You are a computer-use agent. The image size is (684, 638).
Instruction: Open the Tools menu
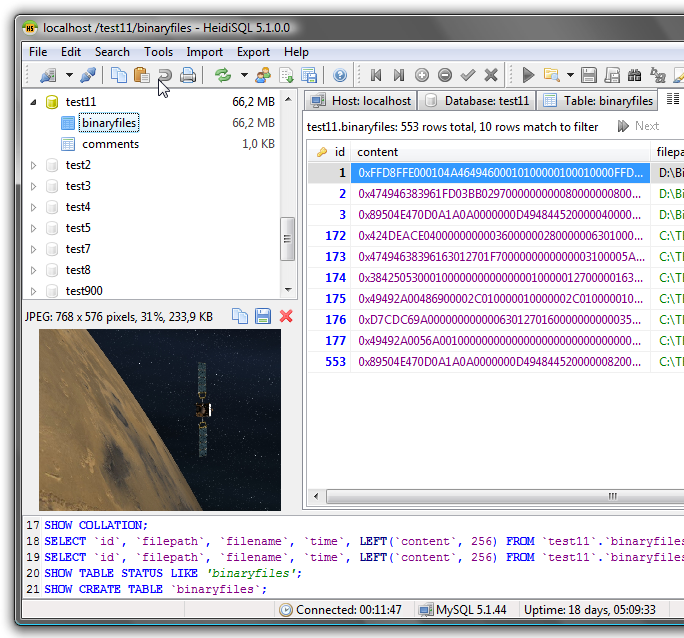tap(158, 52)
